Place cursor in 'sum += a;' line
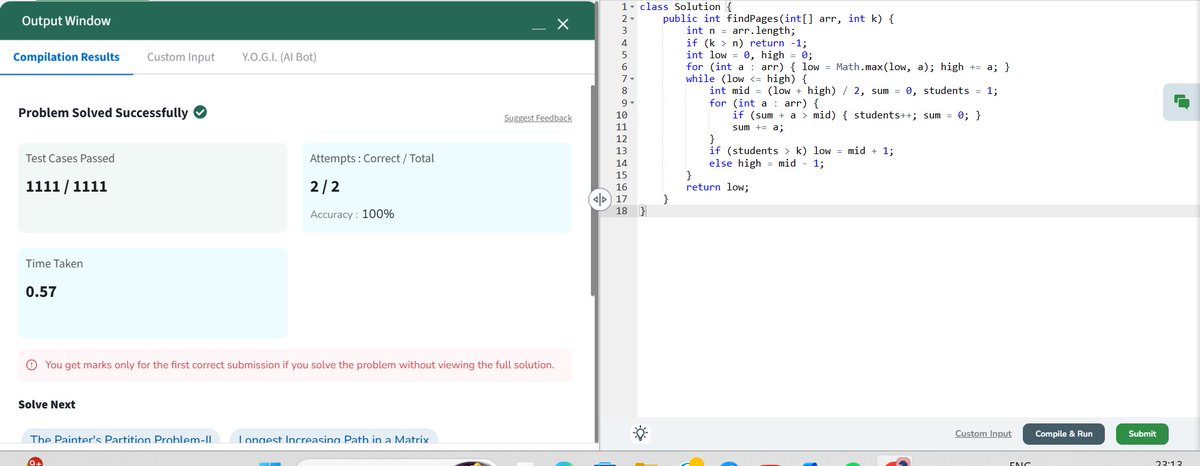Image resolution: width=1200 pixels, height=466 pixels. pos(760,126)
